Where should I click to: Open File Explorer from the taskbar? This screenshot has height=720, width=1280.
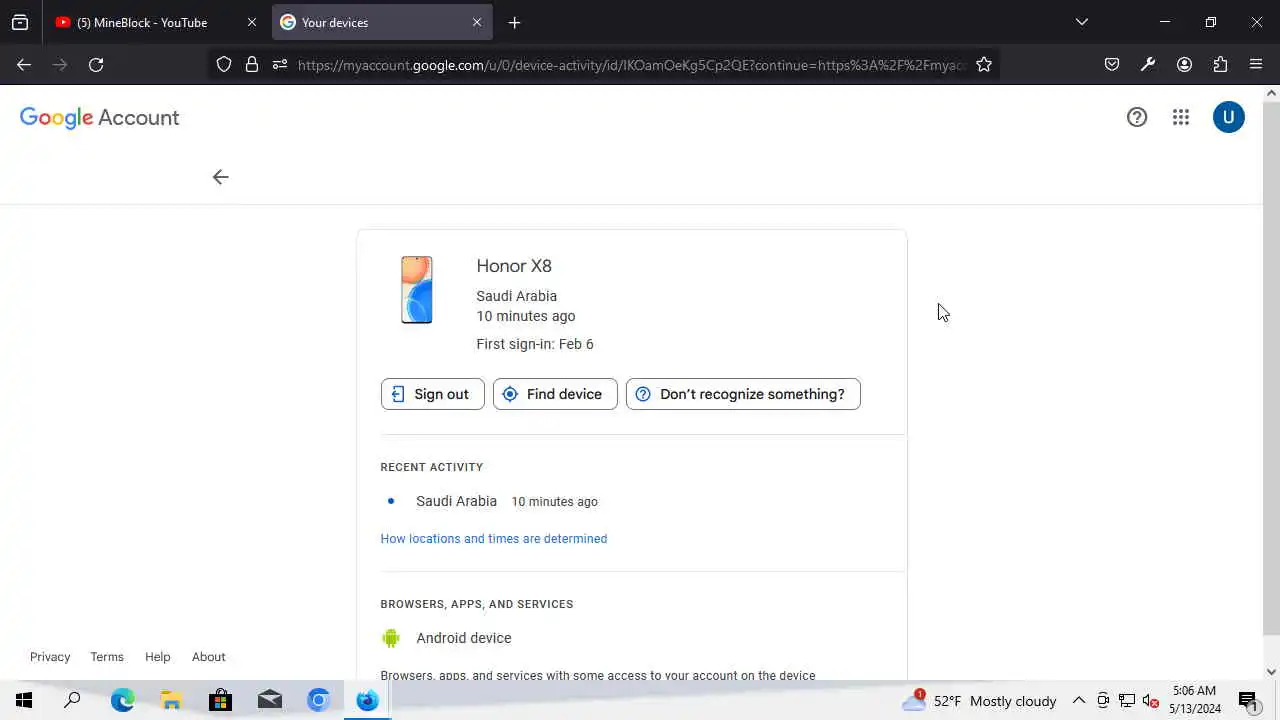point(171,700)
